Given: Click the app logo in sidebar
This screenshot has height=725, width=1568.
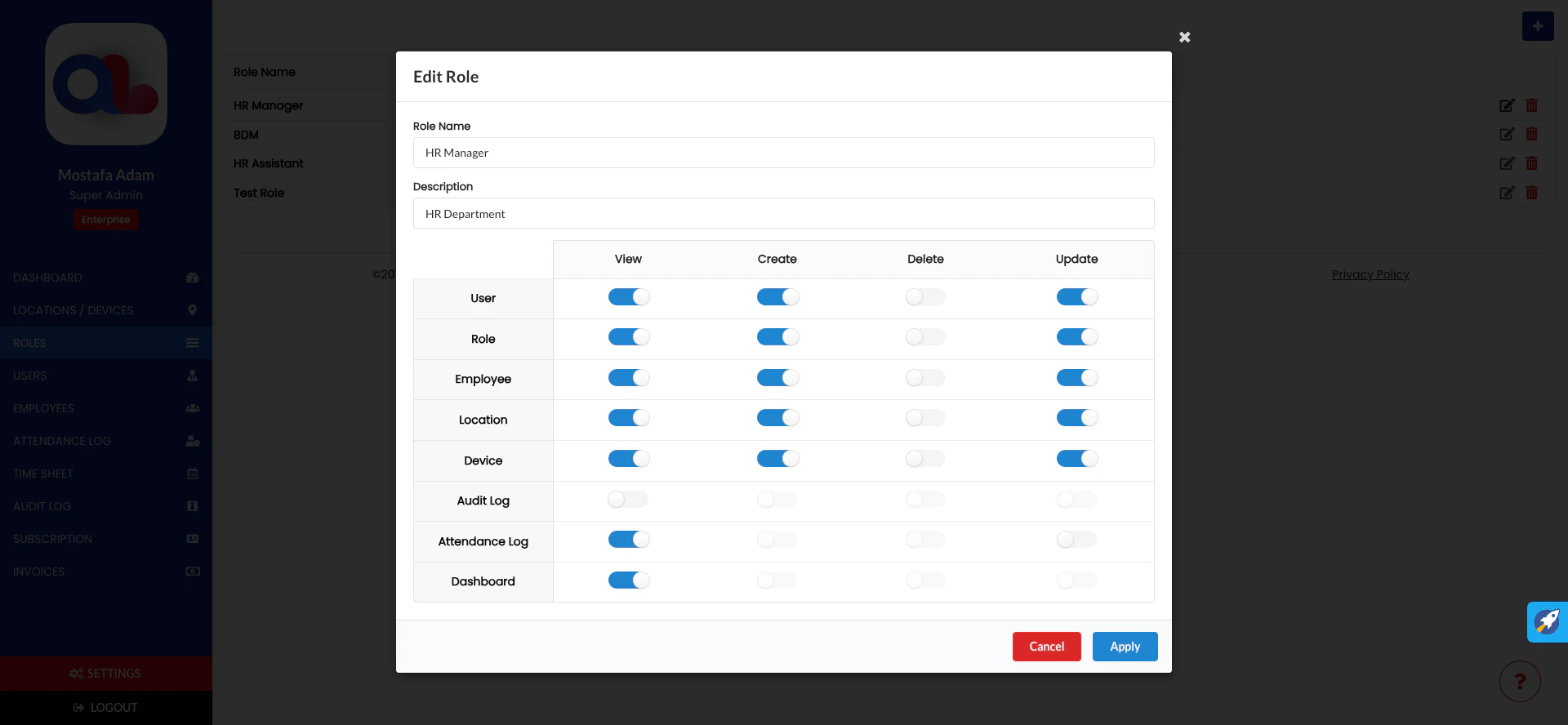Looking at the screenshot, I should click(x=106, y=84).
